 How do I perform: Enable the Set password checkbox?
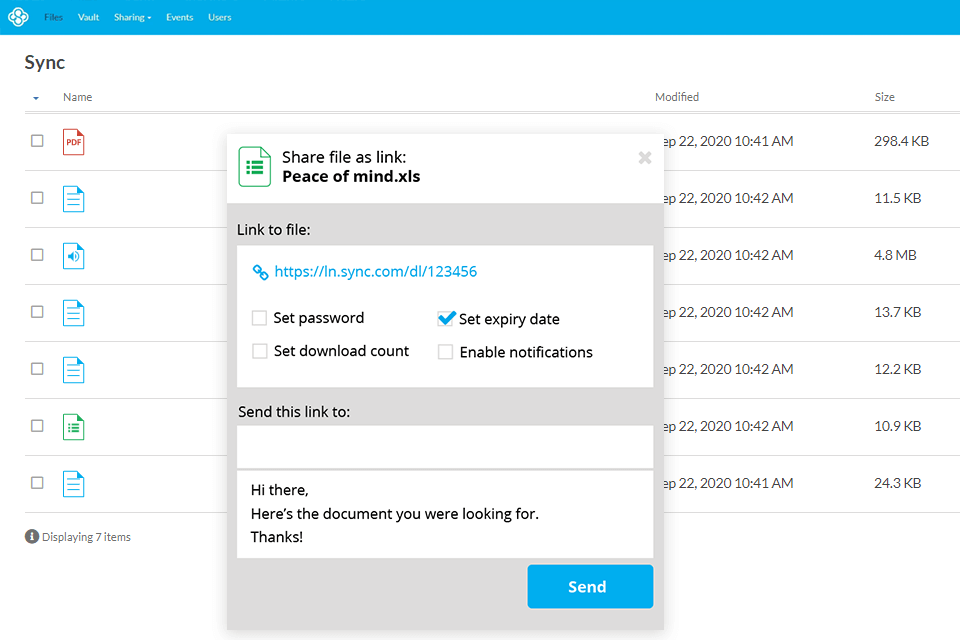coord(260,319)
